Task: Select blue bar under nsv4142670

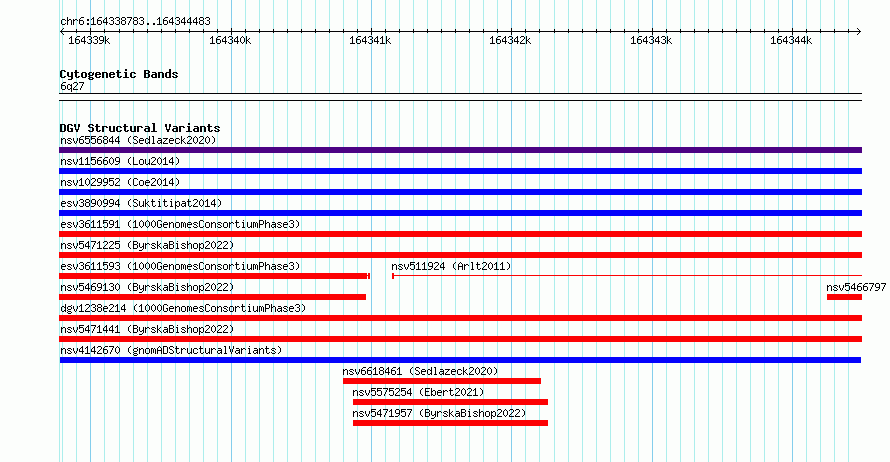Action: (460, 360)
